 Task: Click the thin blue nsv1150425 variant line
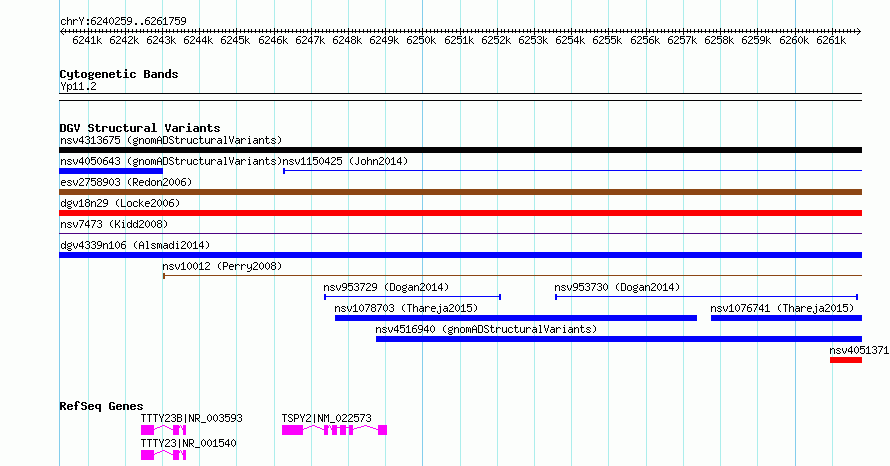point(573,171)
